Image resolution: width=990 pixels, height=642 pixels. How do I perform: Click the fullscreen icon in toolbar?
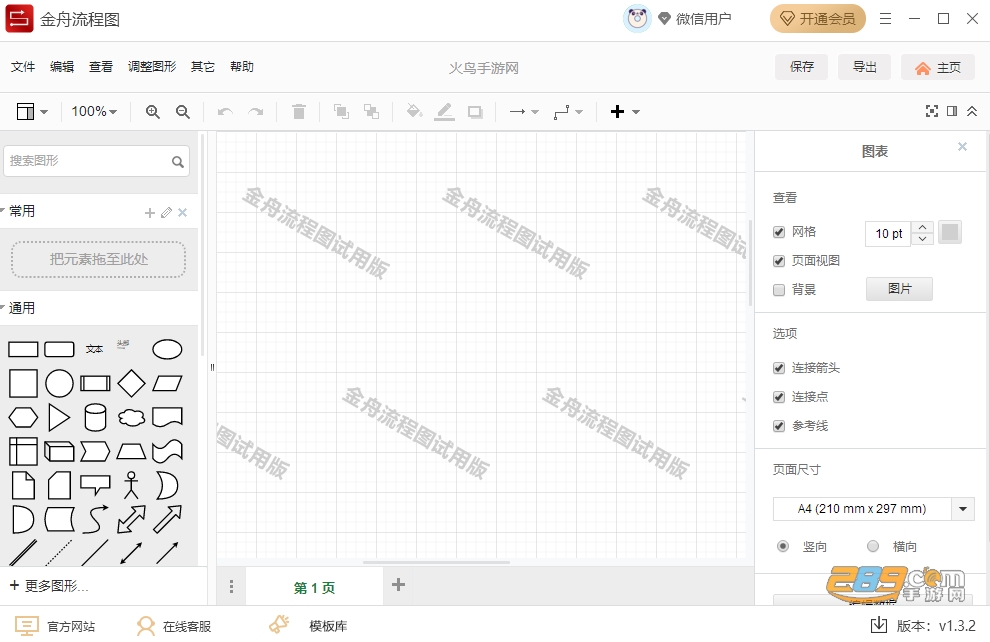coord(932,111)
